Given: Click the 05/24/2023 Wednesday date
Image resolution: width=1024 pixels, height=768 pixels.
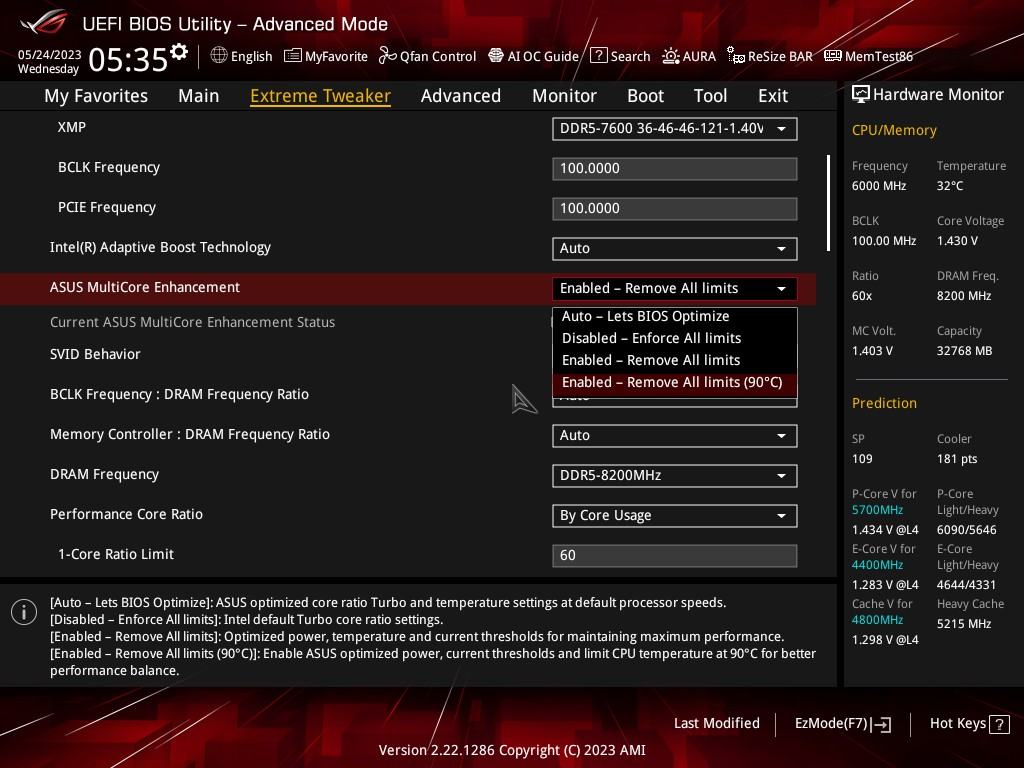Looking at the screenshot, I should click(x=49, y=61).
